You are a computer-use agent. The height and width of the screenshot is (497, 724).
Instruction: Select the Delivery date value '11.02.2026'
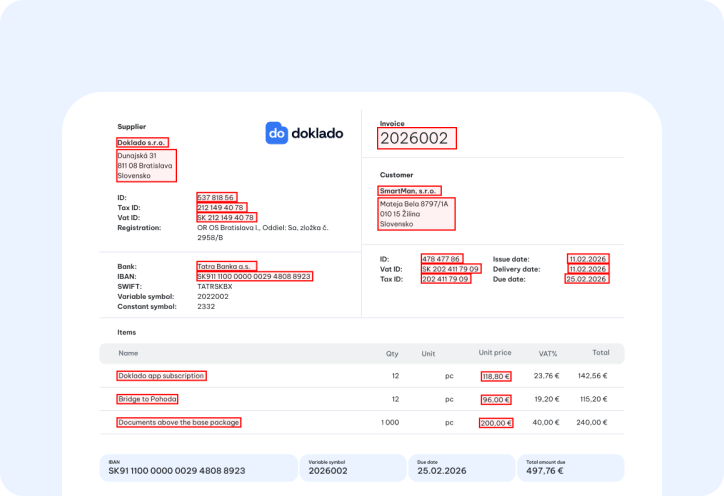click(587, 269)
